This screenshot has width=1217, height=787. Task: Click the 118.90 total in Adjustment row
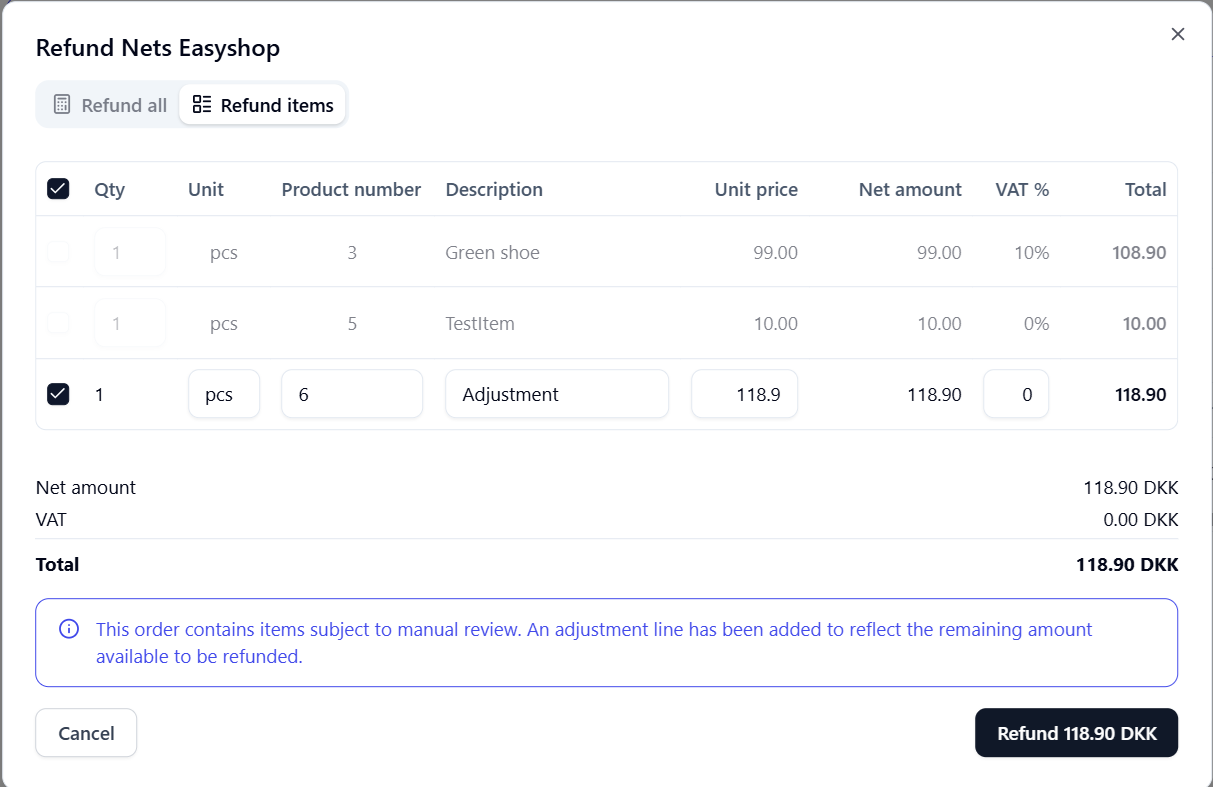pyautogui.click(x=1140, y=394)
